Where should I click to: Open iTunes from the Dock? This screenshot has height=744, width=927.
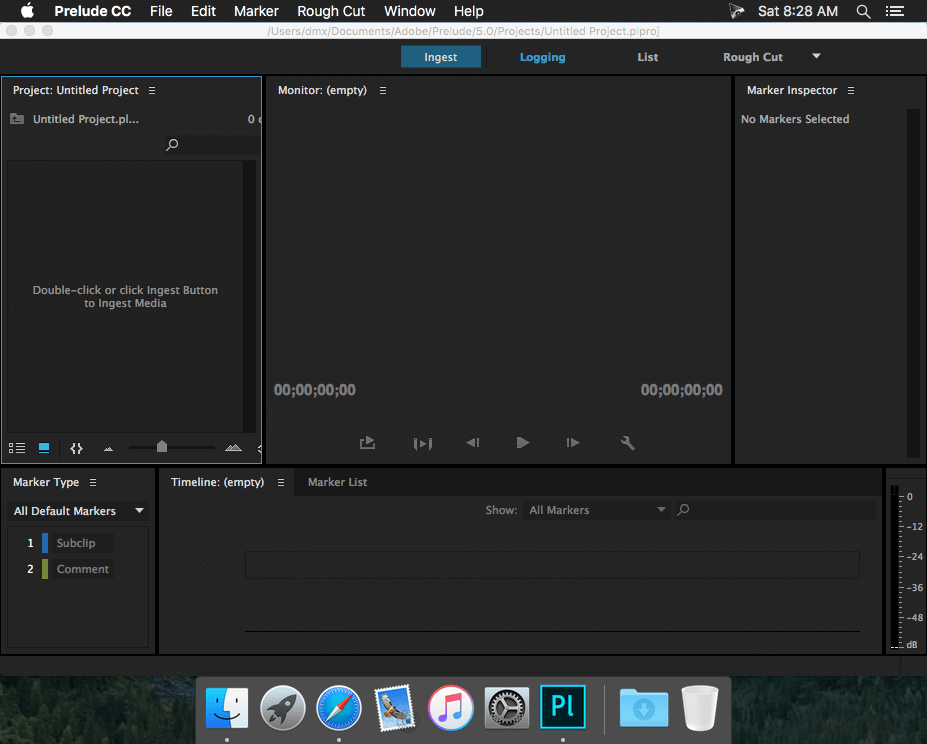(x=450, y=707)
